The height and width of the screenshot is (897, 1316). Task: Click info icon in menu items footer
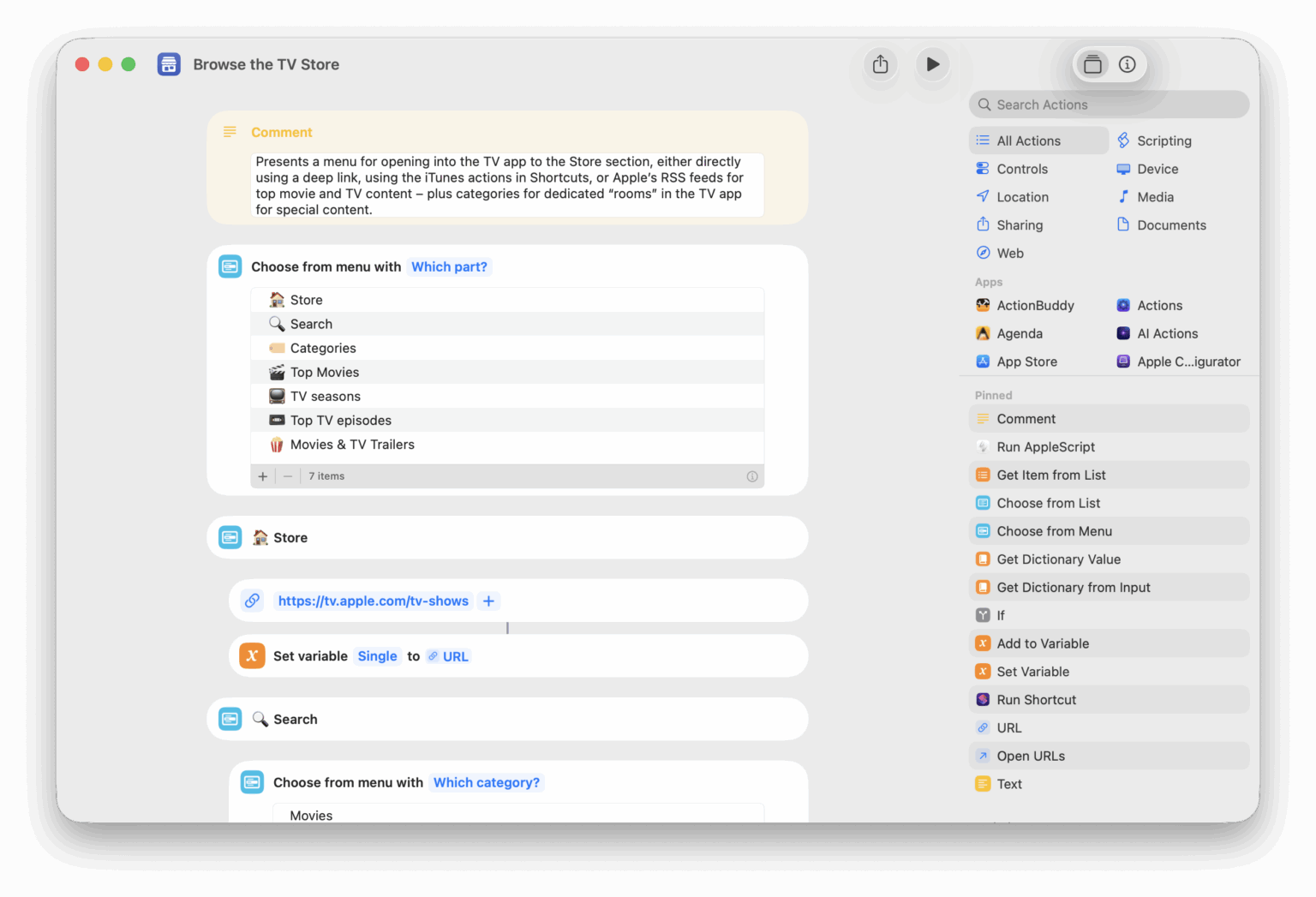tap(752, 476)
